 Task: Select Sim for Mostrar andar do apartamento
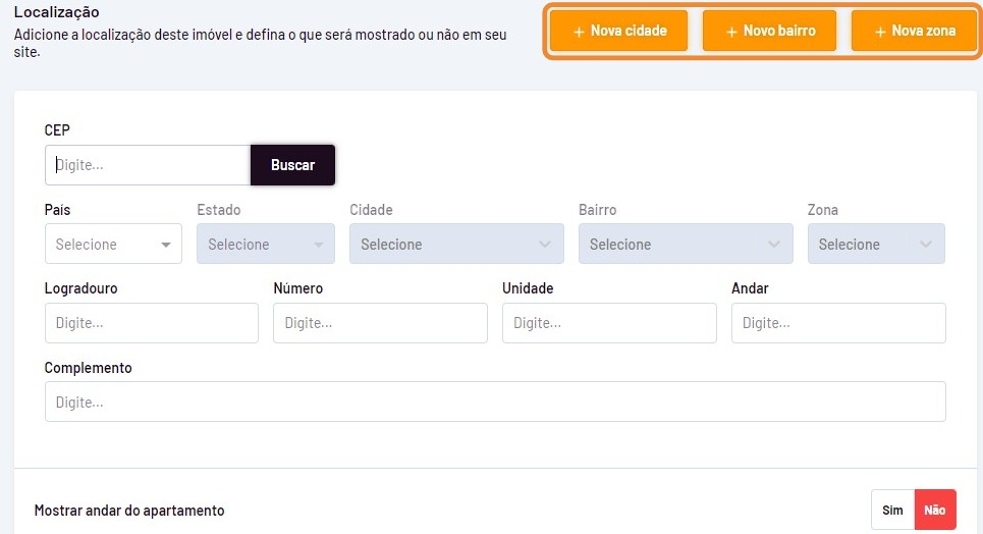point(892,510)
